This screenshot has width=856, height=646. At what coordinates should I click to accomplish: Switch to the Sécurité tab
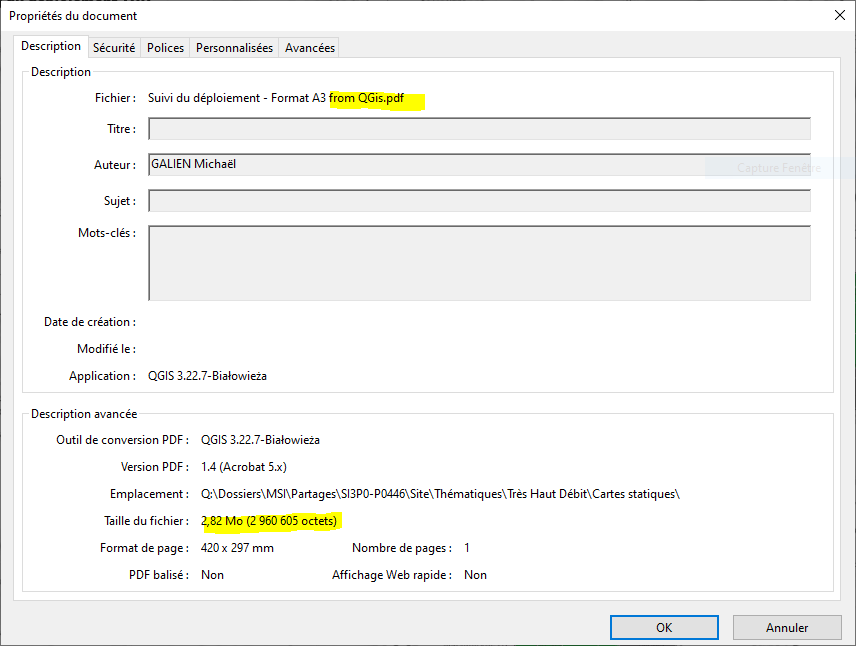(114, 46)
